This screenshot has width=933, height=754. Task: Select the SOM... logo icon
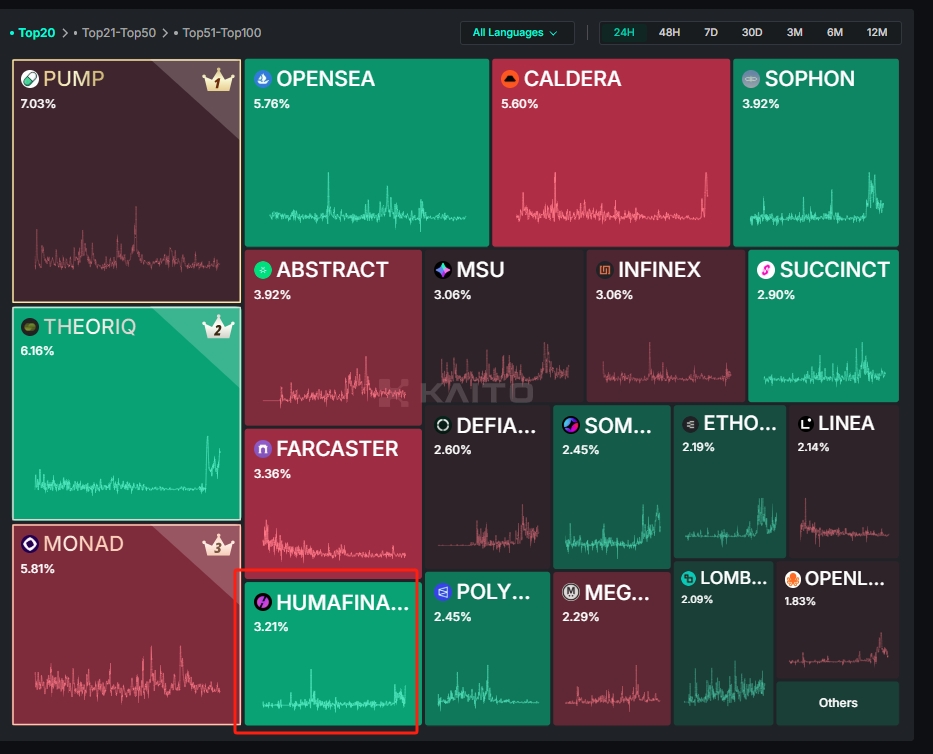click(x=571, y=426)
